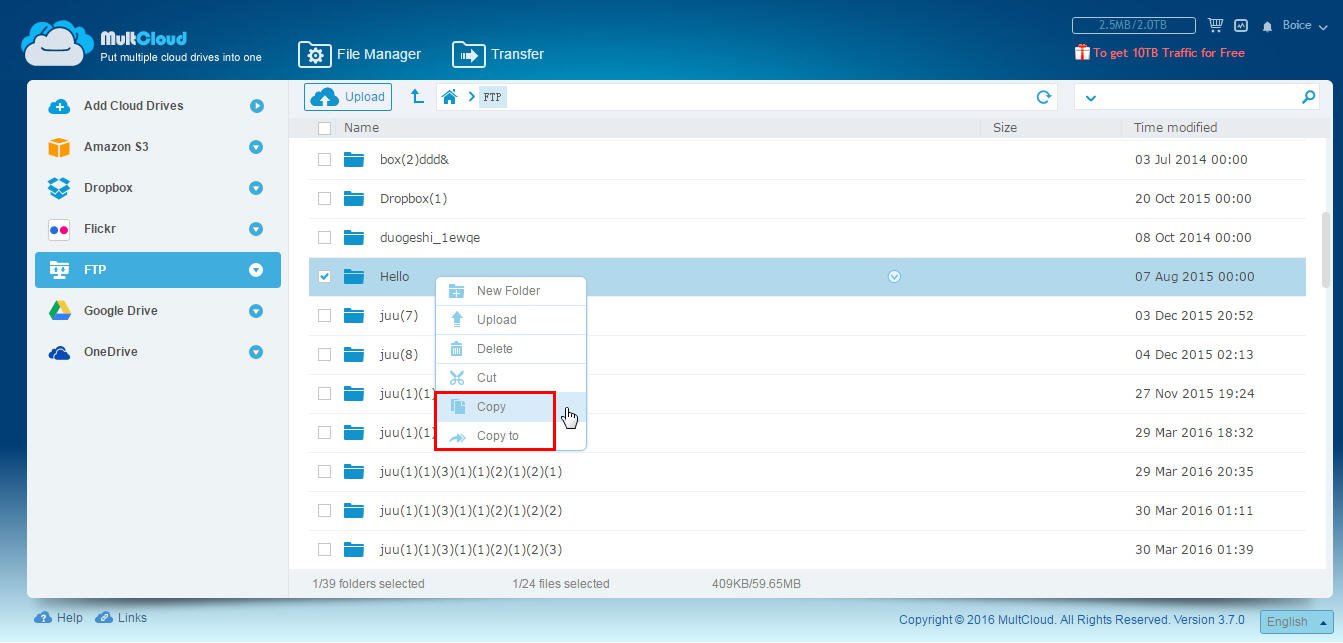Open the Dropbox drive in sidebar
This screenshot has height=643, width=1343.
(108, 188)
